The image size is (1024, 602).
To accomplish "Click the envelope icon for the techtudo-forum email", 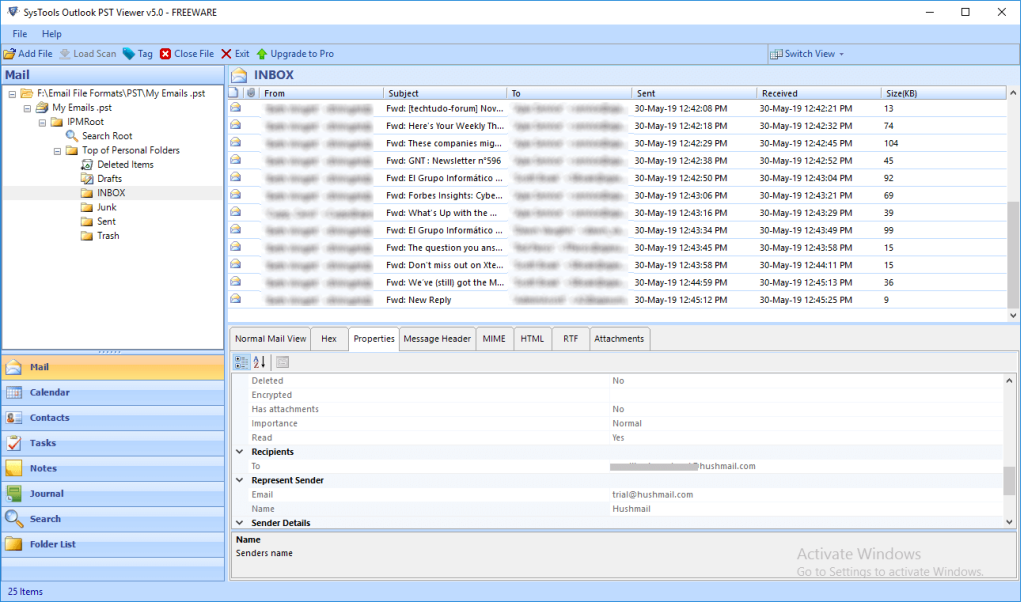I will coord(236,108).
